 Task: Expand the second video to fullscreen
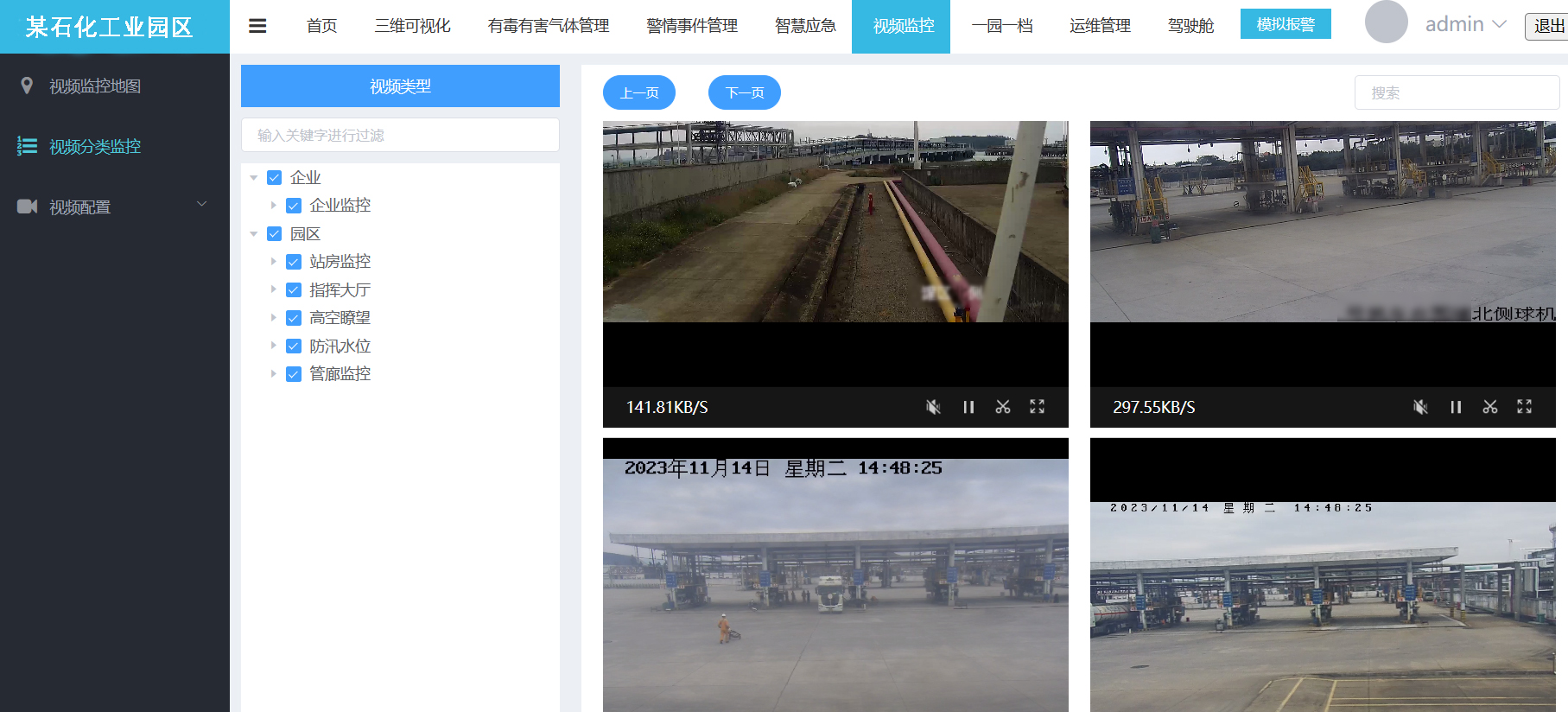coord(1525,407)
